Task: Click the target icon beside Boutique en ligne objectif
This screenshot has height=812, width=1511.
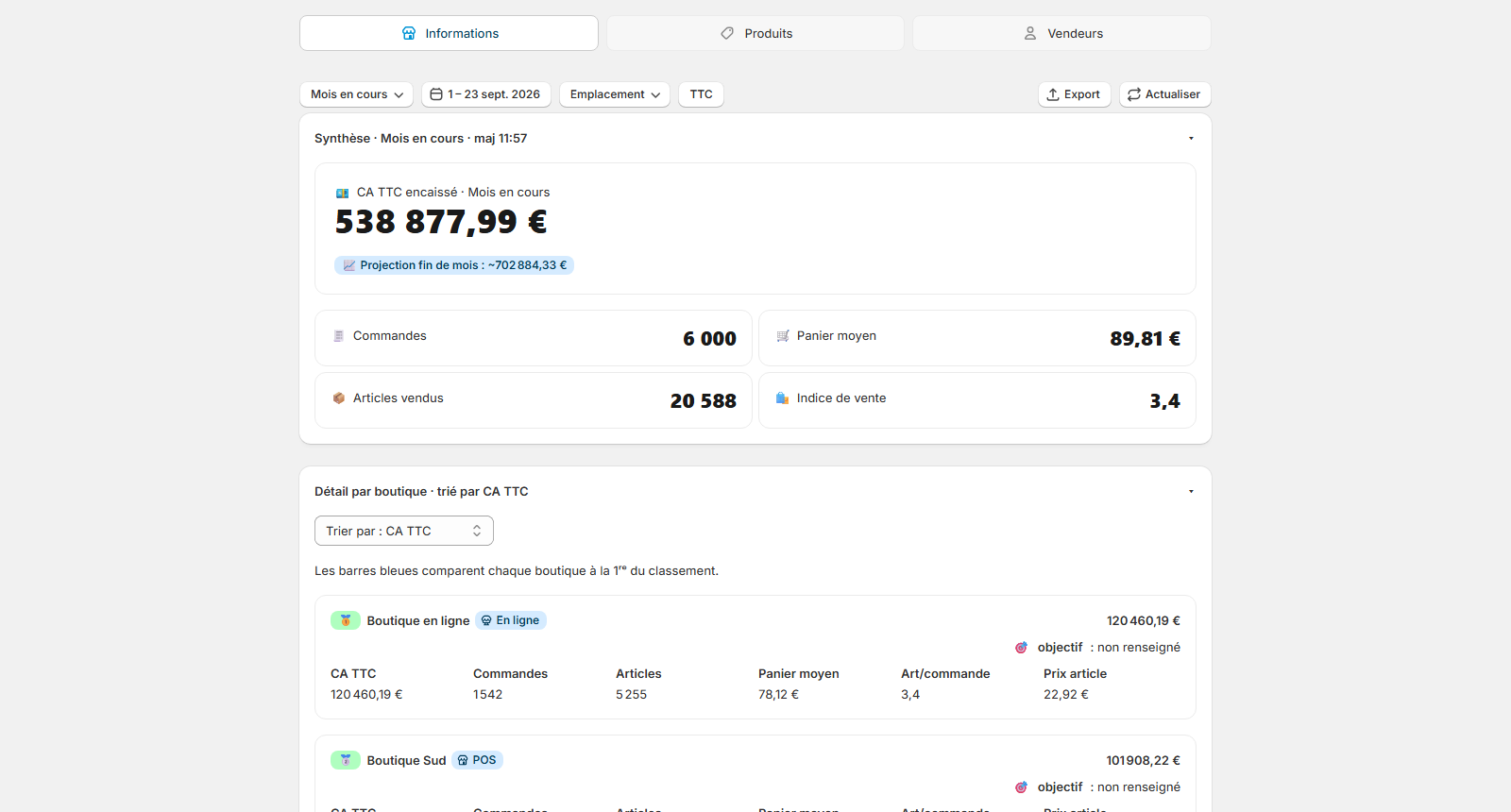Action: click(1021, 648)
